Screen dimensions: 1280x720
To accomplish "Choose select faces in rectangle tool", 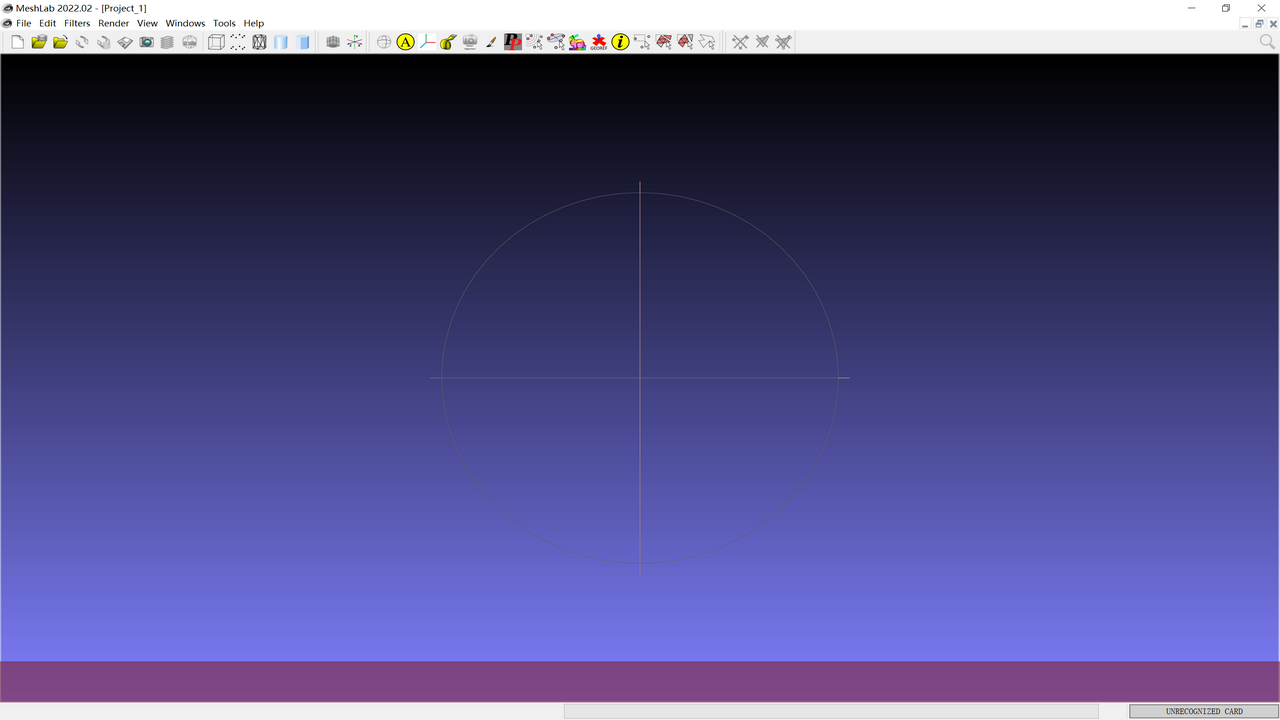I will (664, 42).
